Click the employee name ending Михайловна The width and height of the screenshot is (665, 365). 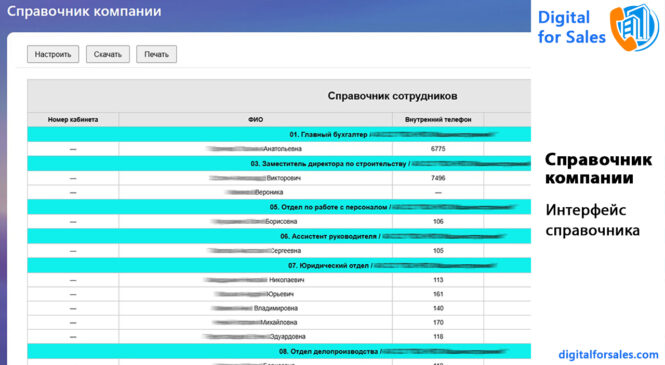[x=254, y=322]
